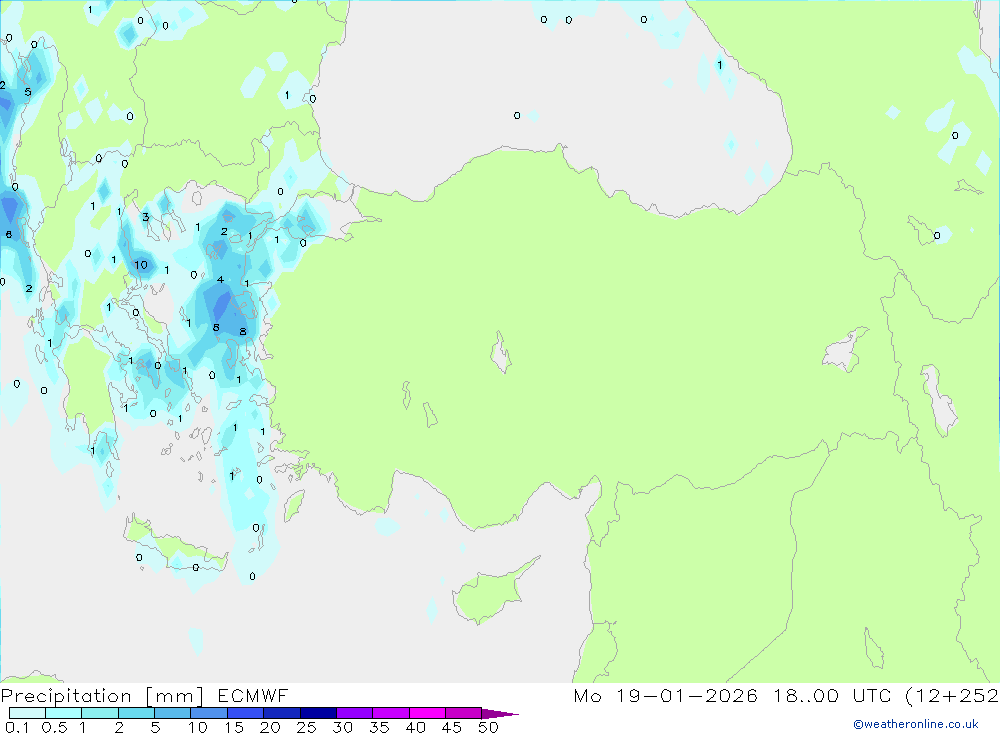
Task: Select the 15–20 mm legend color box
Action: coord(245,713)
